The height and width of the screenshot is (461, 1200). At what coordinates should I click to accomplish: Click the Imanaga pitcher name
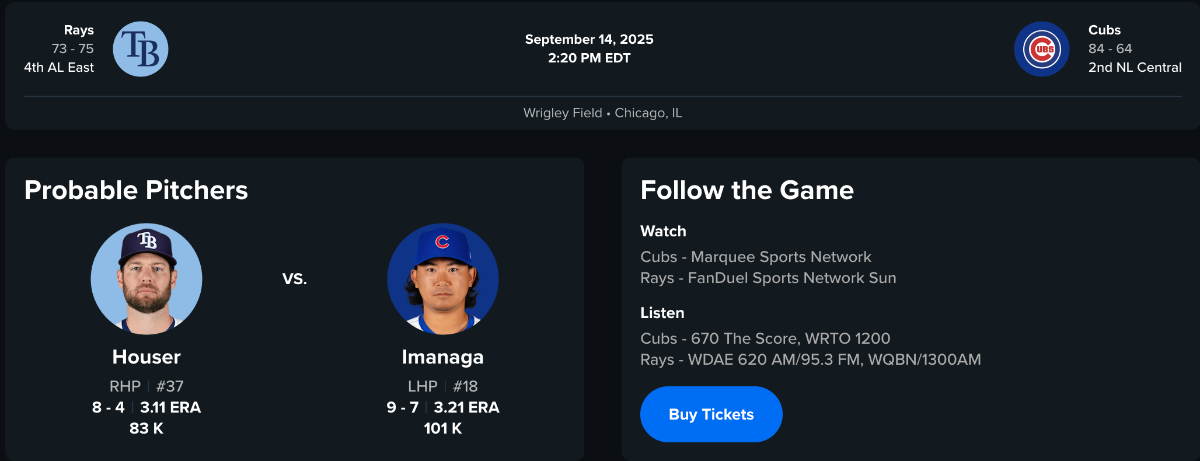442,357
